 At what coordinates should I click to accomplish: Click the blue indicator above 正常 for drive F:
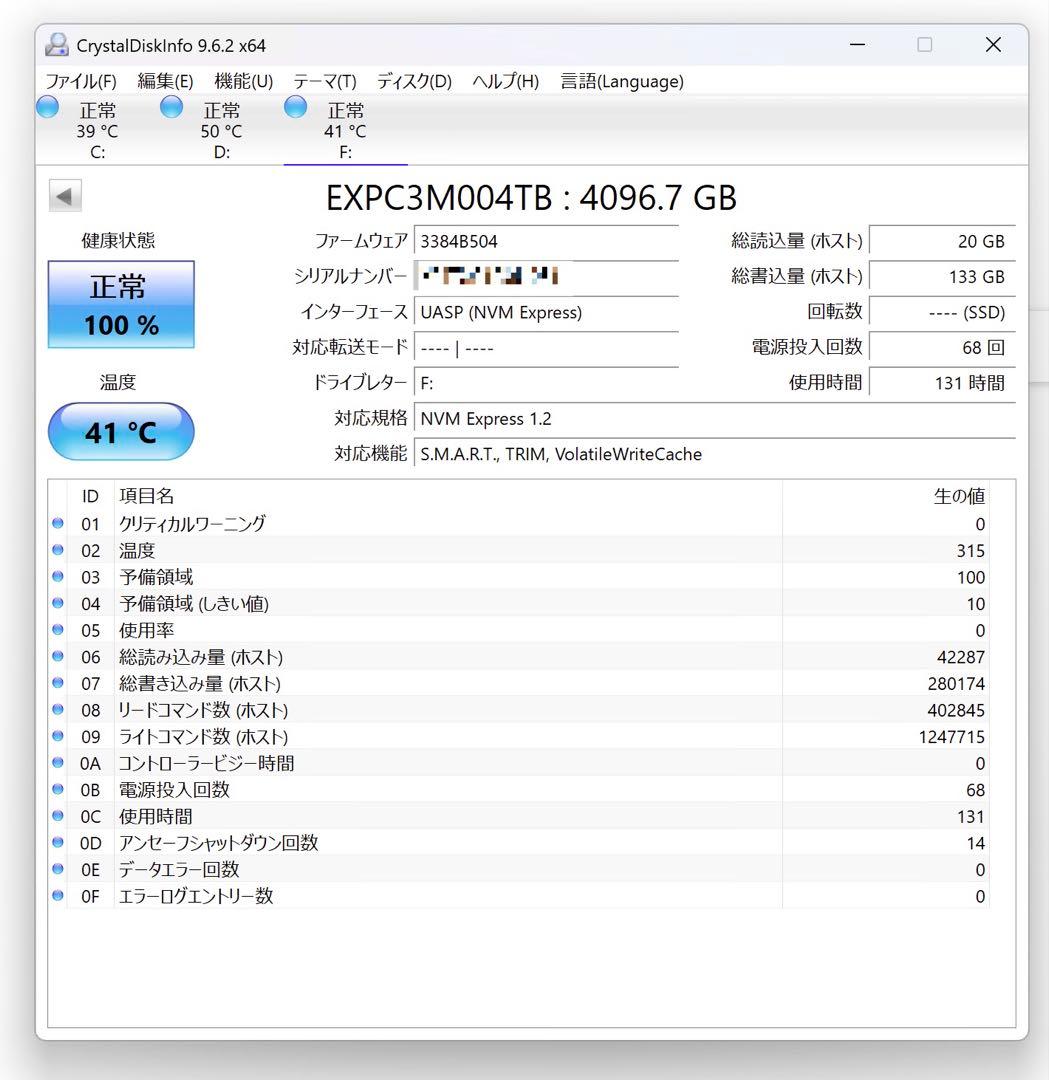point(295,106)
